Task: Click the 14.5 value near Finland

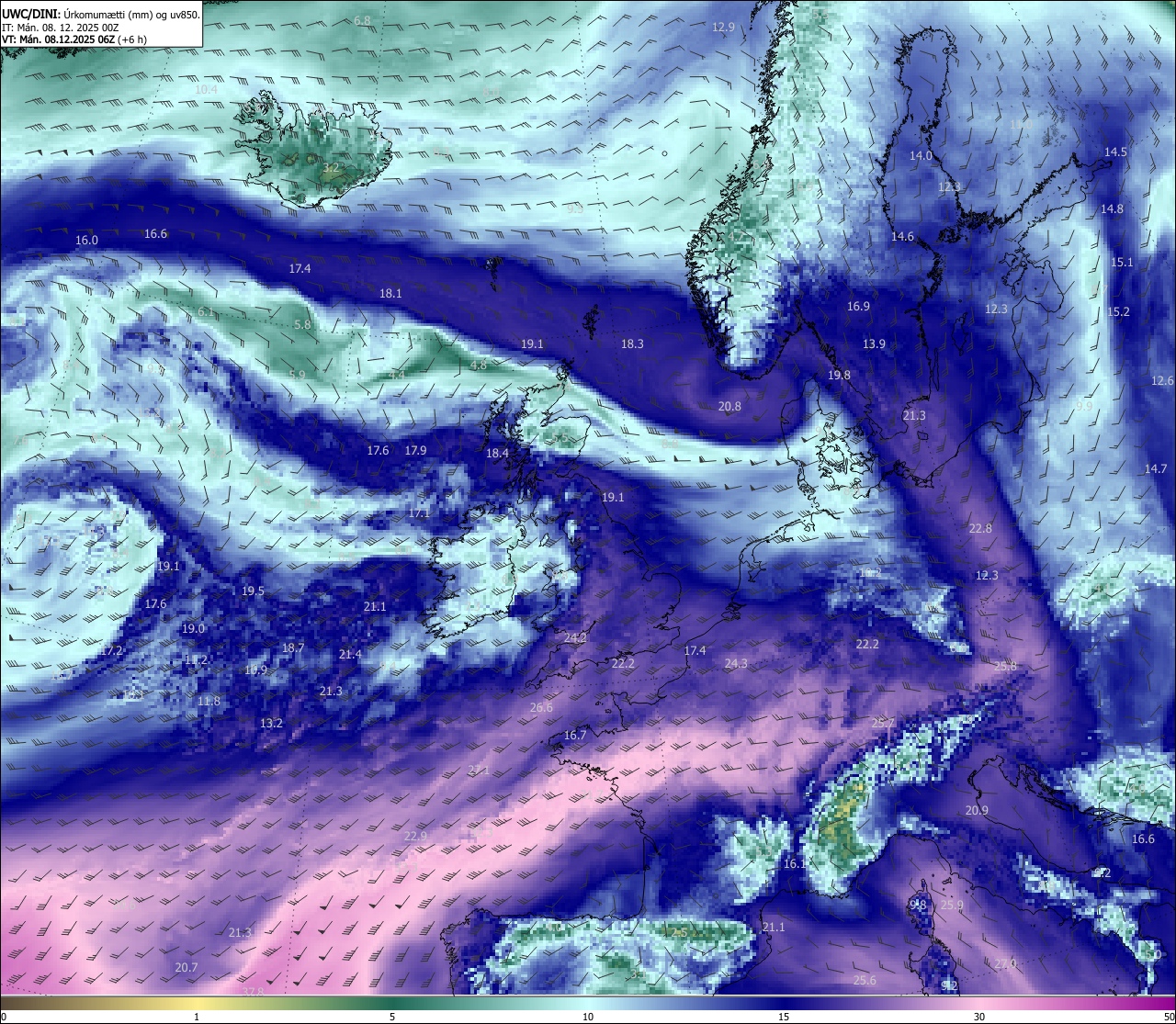Action: click(1115, 152)
